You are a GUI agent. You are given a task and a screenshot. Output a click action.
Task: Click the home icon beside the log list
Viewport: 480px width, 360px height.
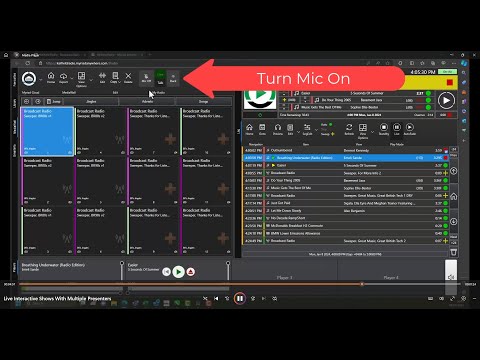click(454, 197)
